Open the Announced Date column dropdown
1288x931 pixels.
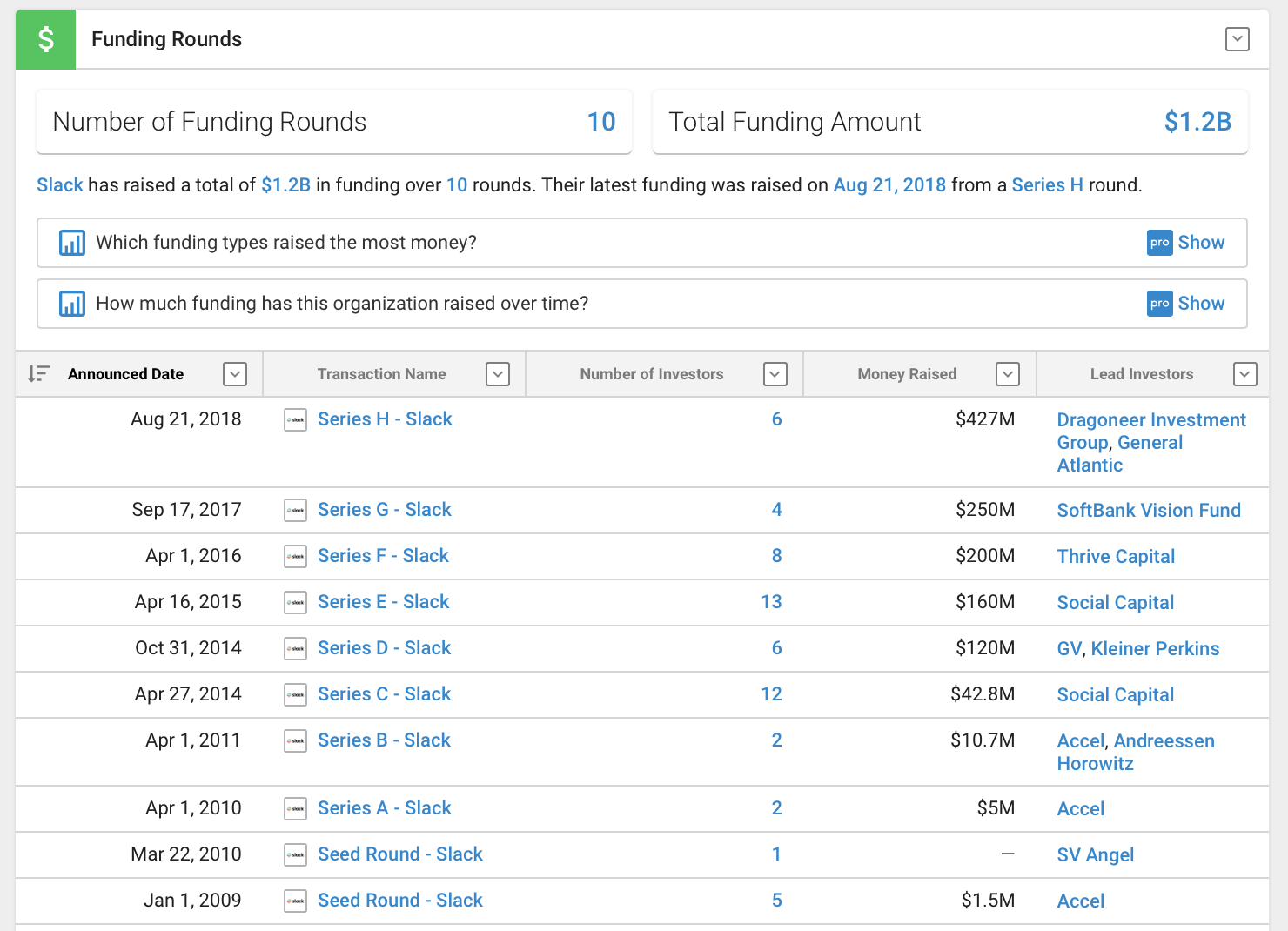(x=235, y=374)
